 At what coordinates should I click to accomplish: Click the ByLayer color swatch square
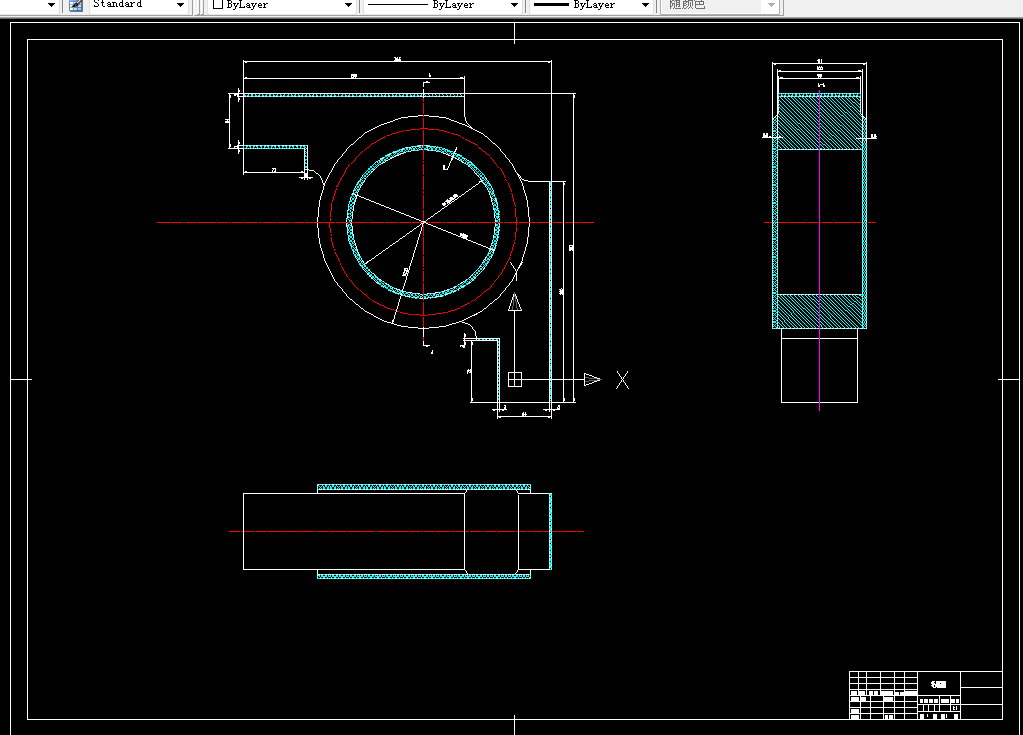click(218, 5)
